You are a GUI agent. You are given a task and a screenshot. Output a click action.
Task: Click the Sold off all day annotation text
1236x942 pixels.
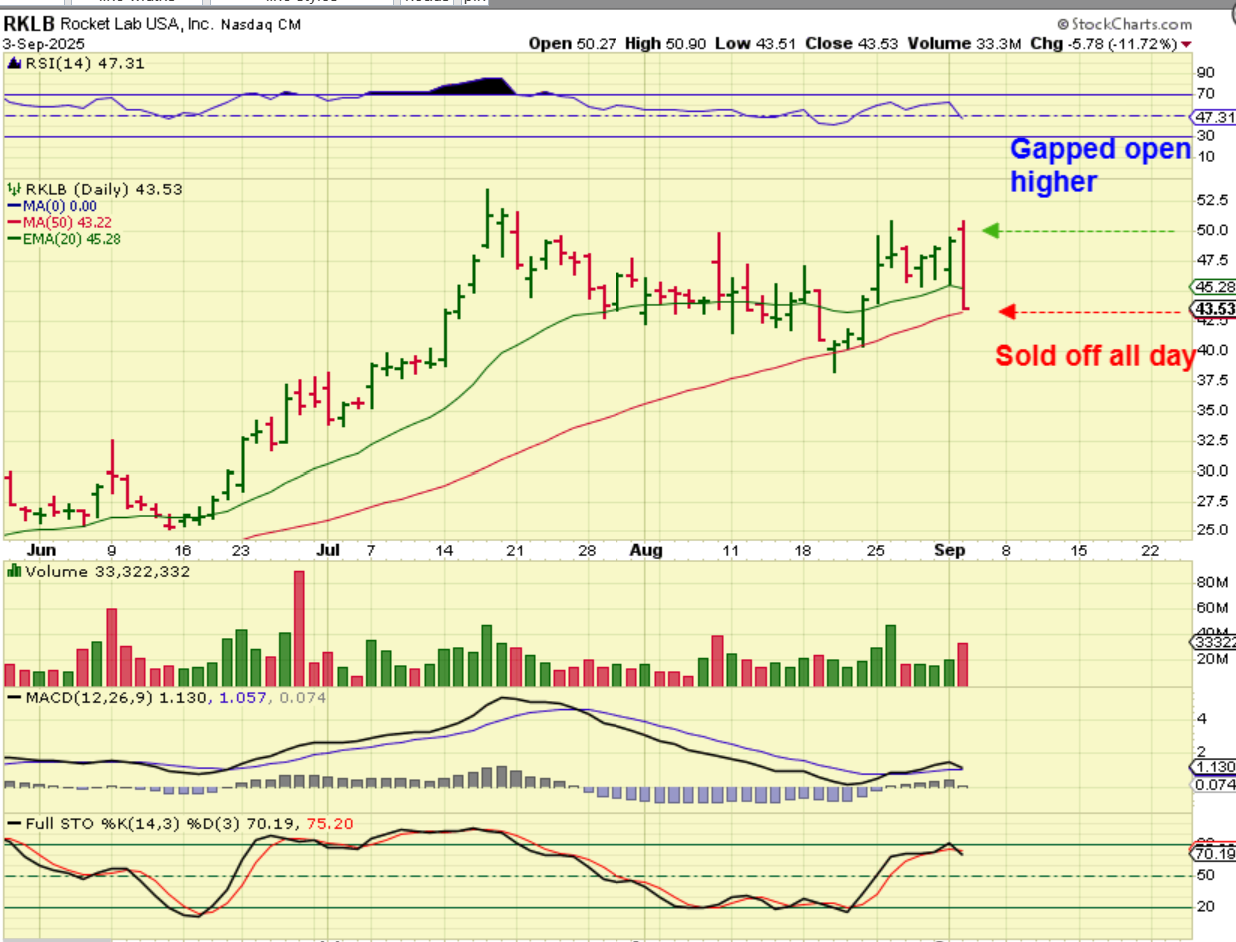(x=1095, y=356)
